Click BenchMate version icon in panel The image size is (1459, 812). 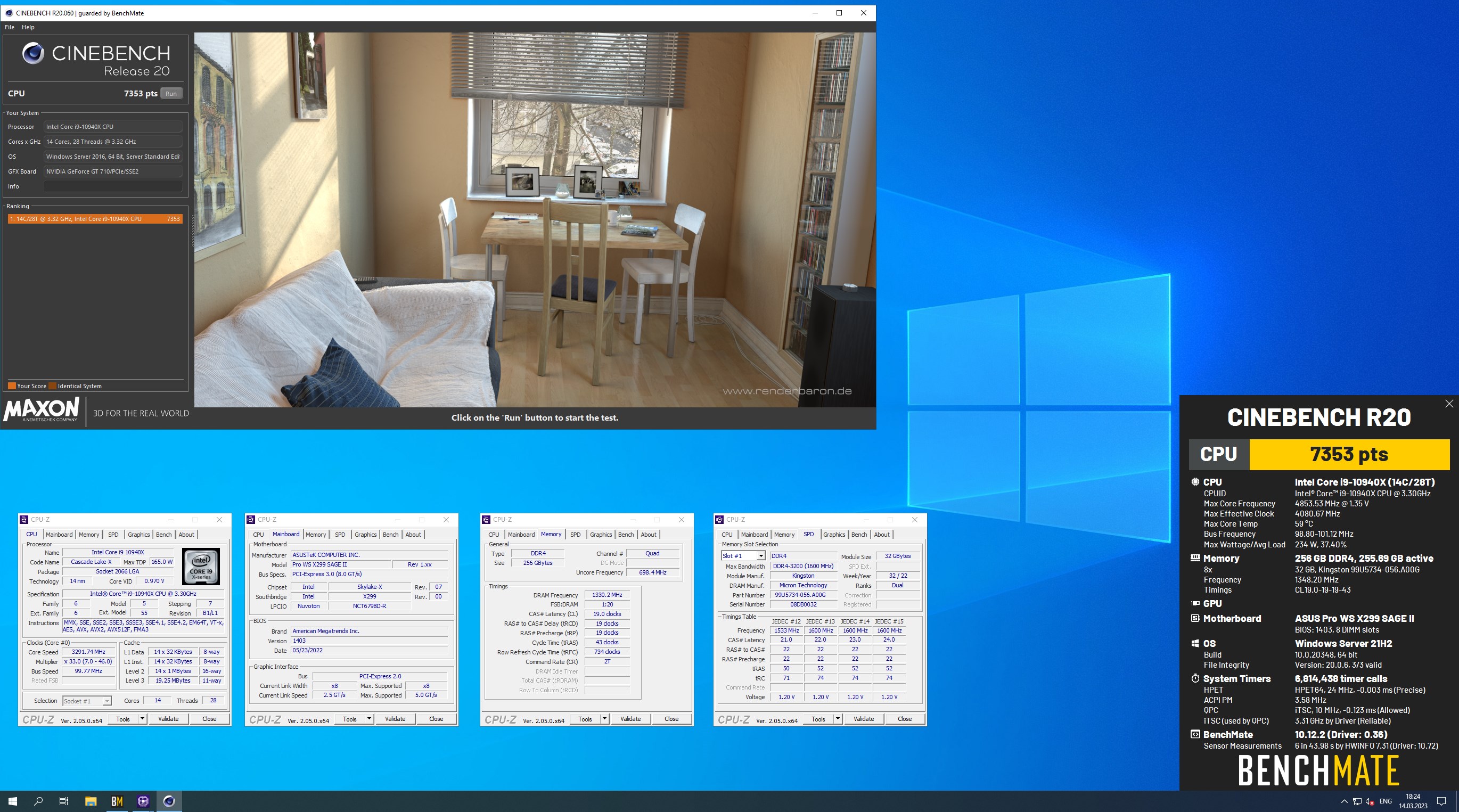coord(1195,734)
